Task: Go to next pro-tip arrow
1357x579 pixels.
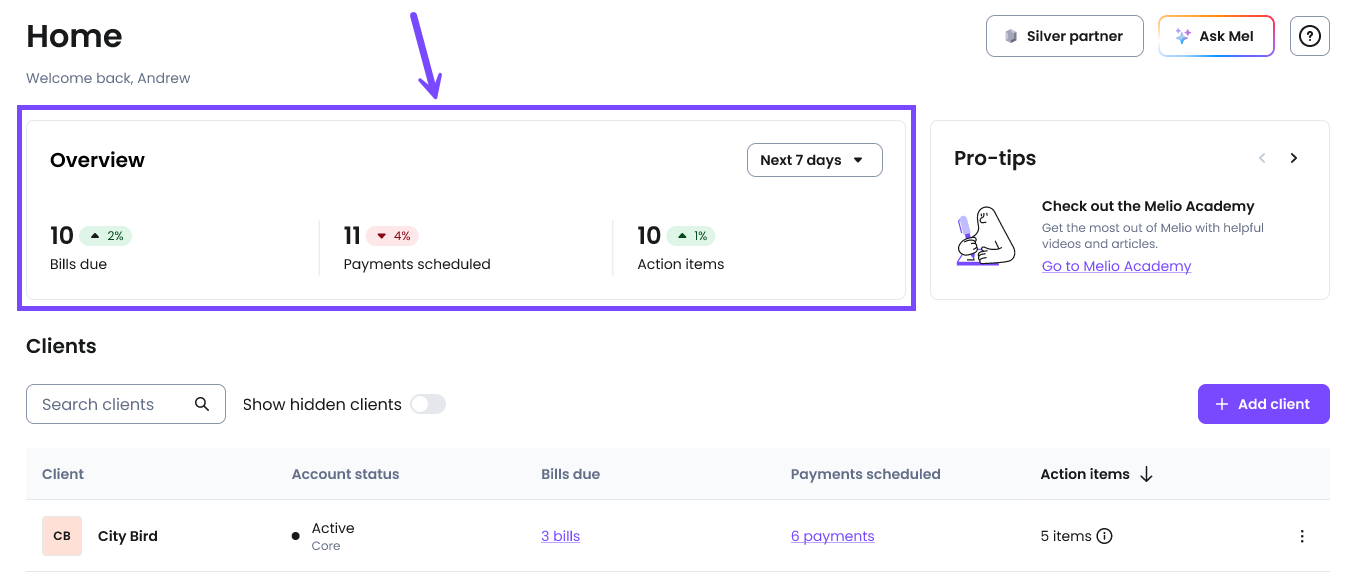Action: 1294,158
